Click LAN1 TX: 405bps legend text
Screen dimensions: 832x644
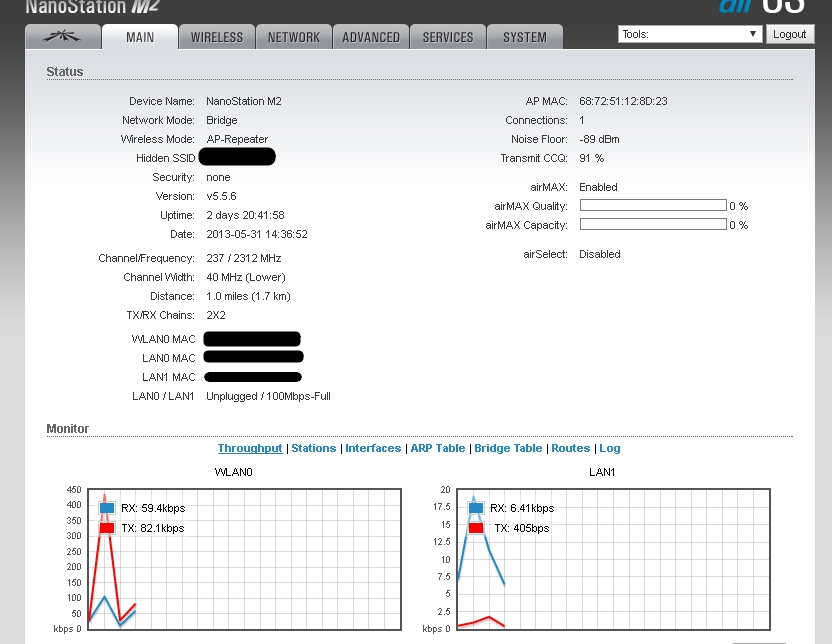point(522,528)
